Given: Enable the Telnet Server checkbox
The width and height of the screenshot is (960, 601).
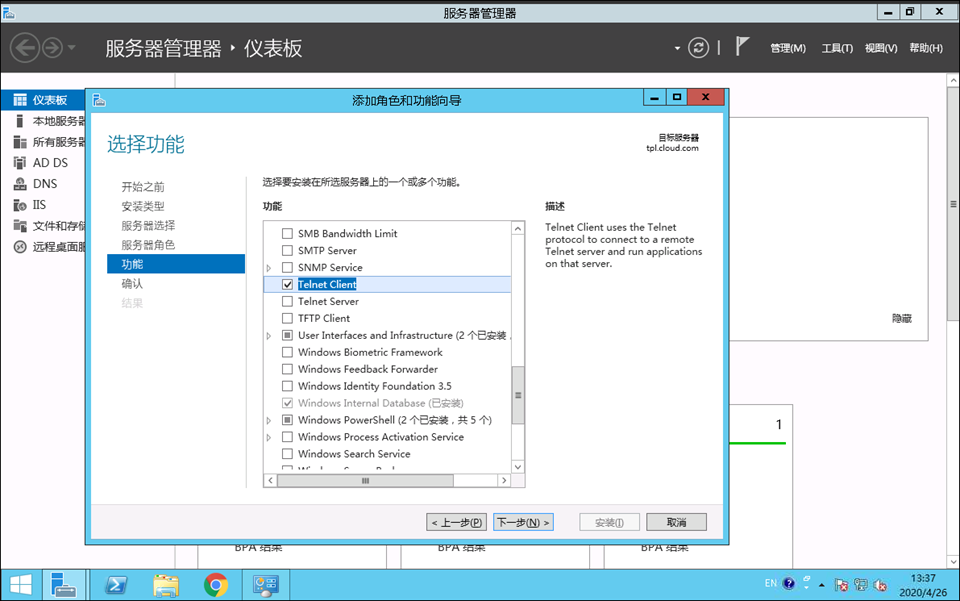Looking at the screenshot, I should tap(288, 302).
